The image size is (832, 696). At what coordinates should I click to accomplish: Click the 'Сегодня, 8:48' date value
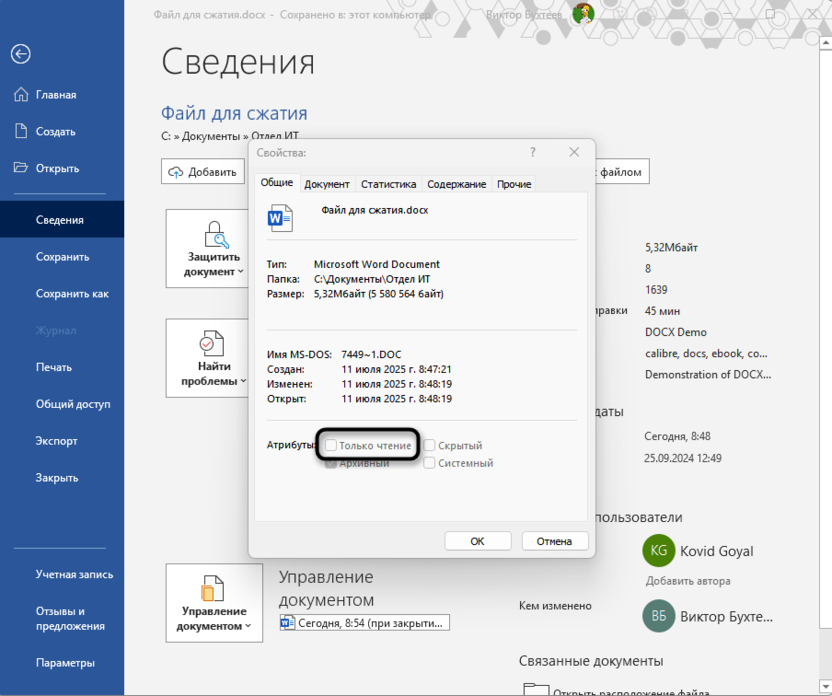click(677, 436)
